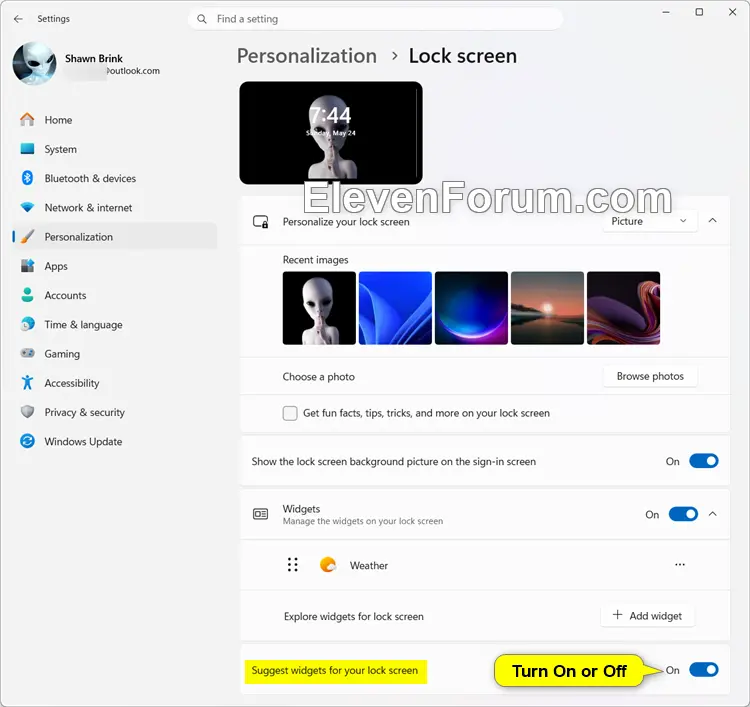Click the Privacy shield icon
The height and width of the screenshot is (707, 750).
27,411
